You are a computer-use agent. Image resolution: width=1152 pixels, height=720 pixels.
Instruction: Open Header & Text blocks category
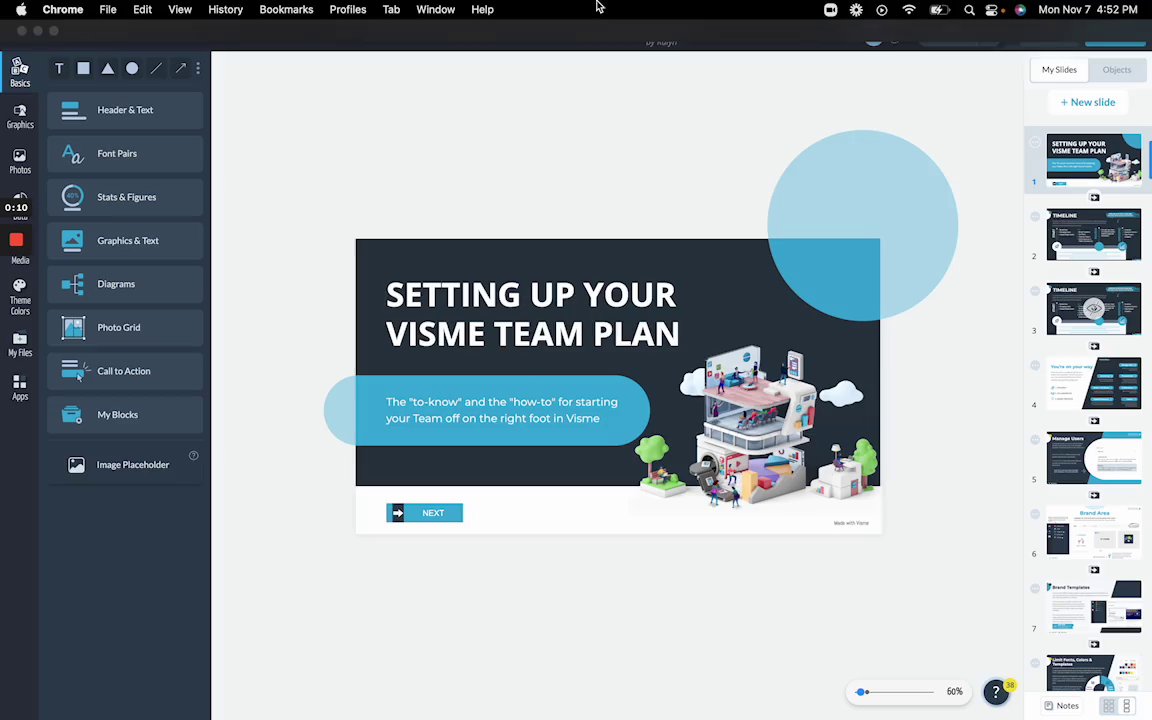[125, 110]
